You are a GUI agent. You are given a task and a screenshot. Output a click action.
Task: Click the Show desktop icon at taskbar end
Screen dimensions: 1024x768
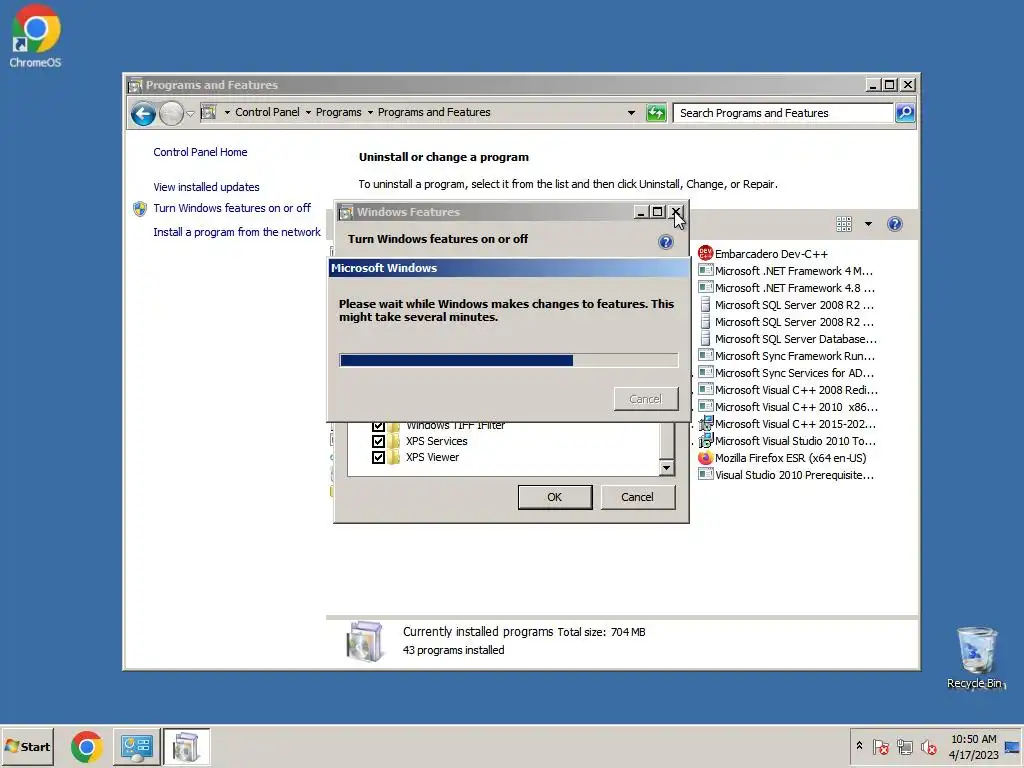pos(1013,747)
